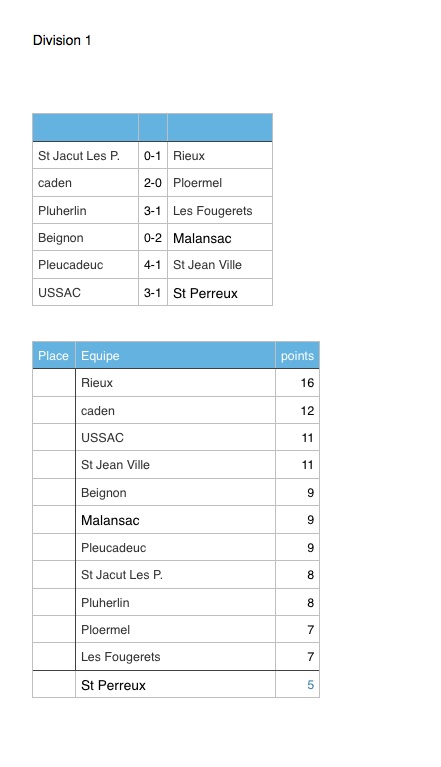441x767 pixels.
Task: Select Les Fougerets in the results table
Action: (x=220, y=210)
